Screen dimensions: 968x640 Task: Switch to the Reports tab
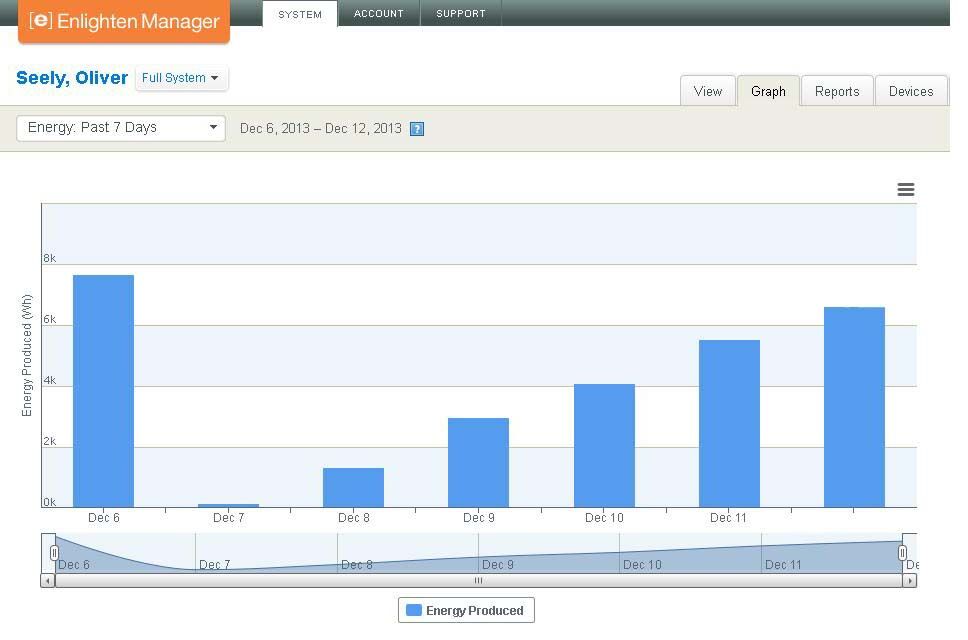pyautogui.click(x=836, y=91)
